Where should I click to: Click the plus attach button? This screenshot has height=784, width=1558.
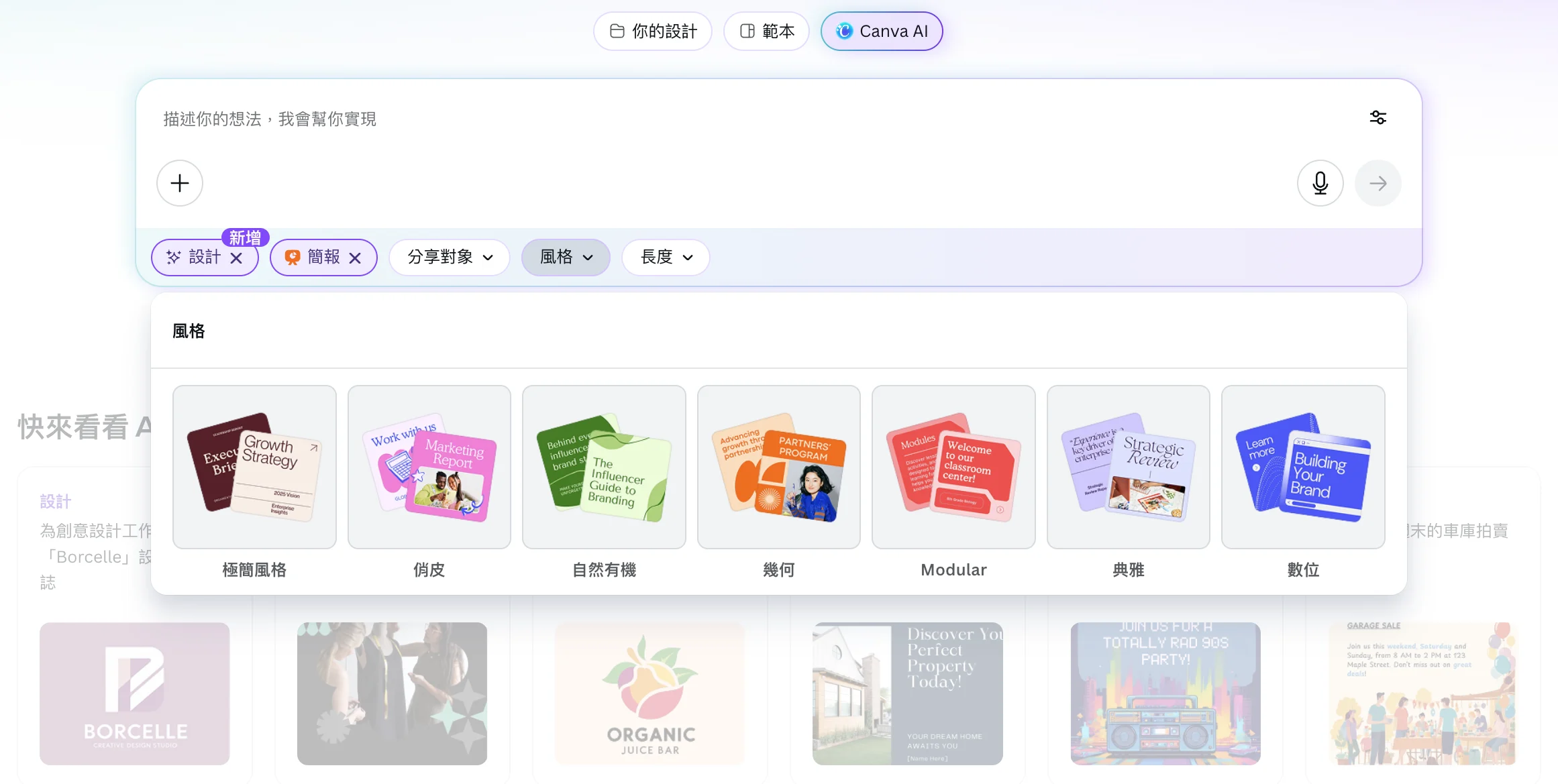179,183
